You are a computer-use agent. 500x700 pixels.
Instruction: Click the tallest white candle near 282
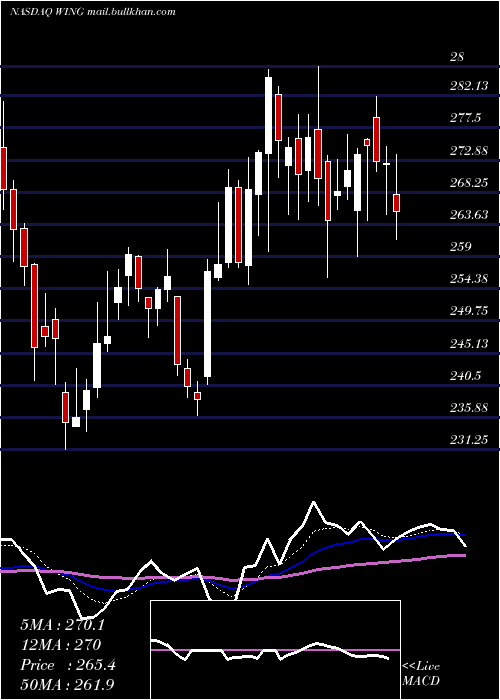point(268,116)
